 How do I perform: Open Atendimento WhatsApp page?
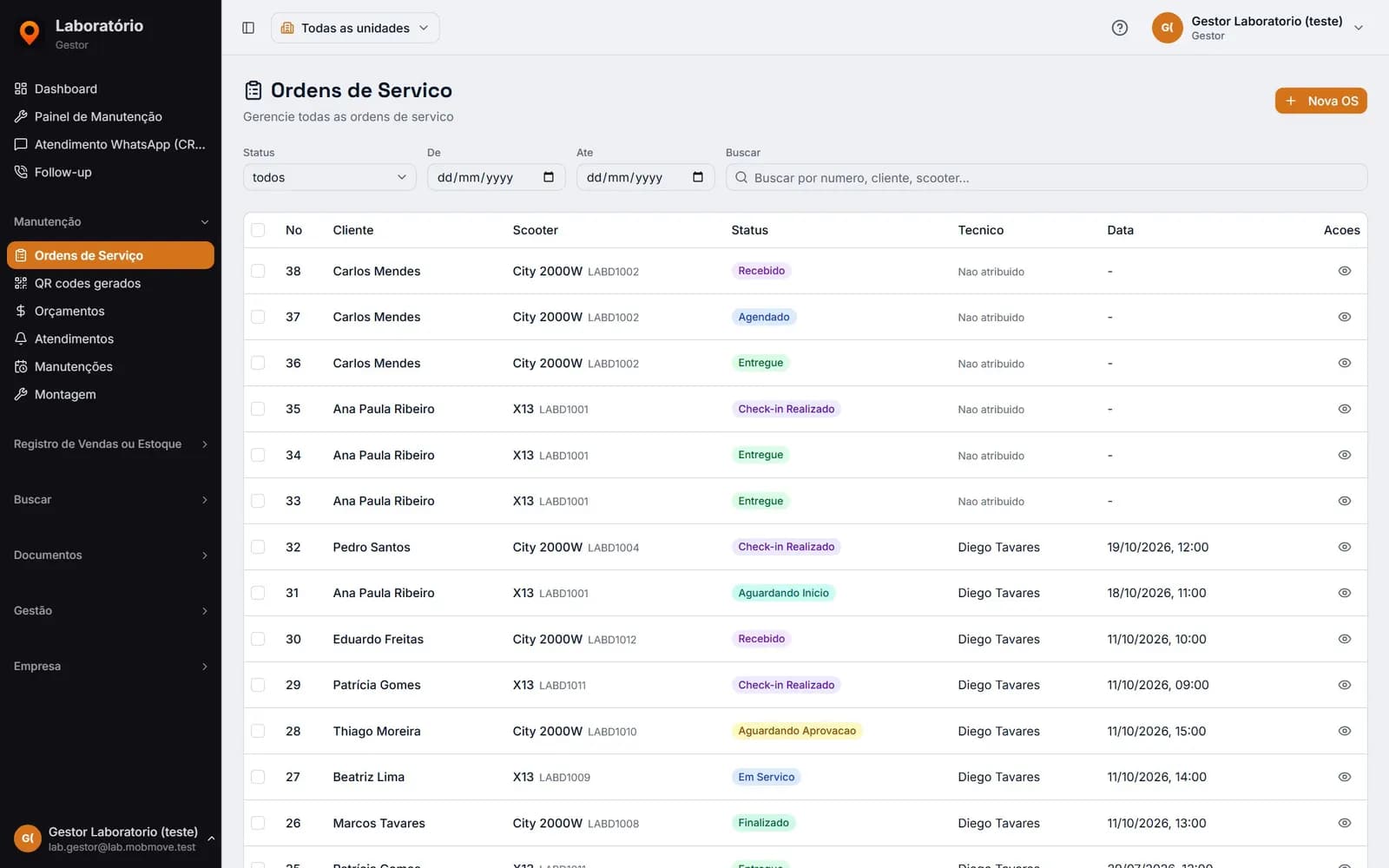tap(110, 144)
